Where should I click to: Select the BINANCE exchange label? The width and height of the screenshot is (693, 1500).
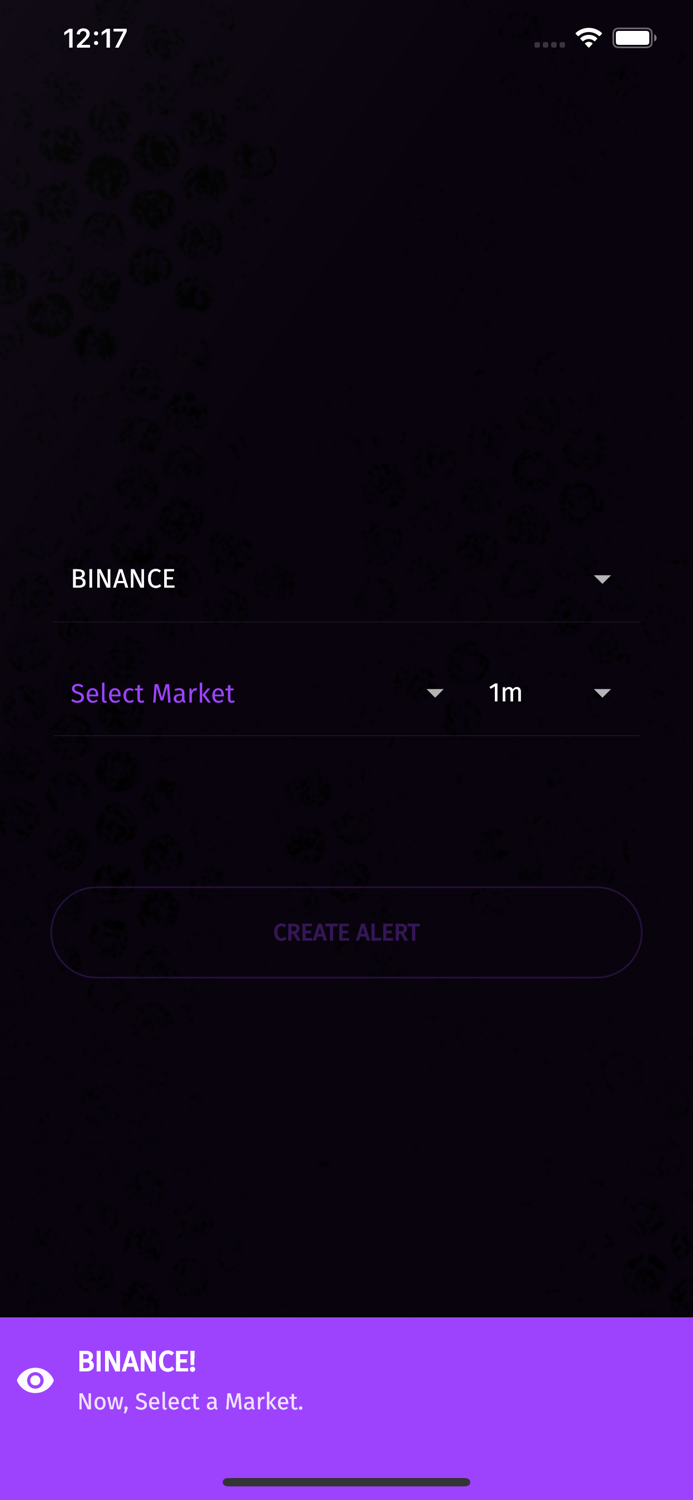[x=123, y=579]
